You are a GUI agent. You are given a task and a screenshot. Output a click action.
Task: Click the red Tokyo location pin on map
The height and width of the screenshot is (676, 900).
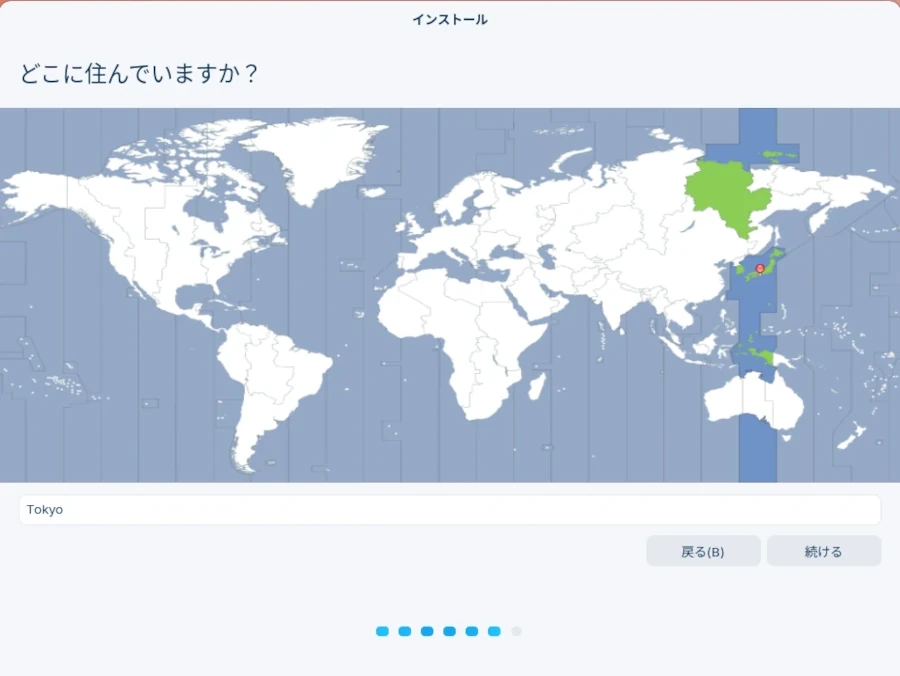[x=760, y=269]
